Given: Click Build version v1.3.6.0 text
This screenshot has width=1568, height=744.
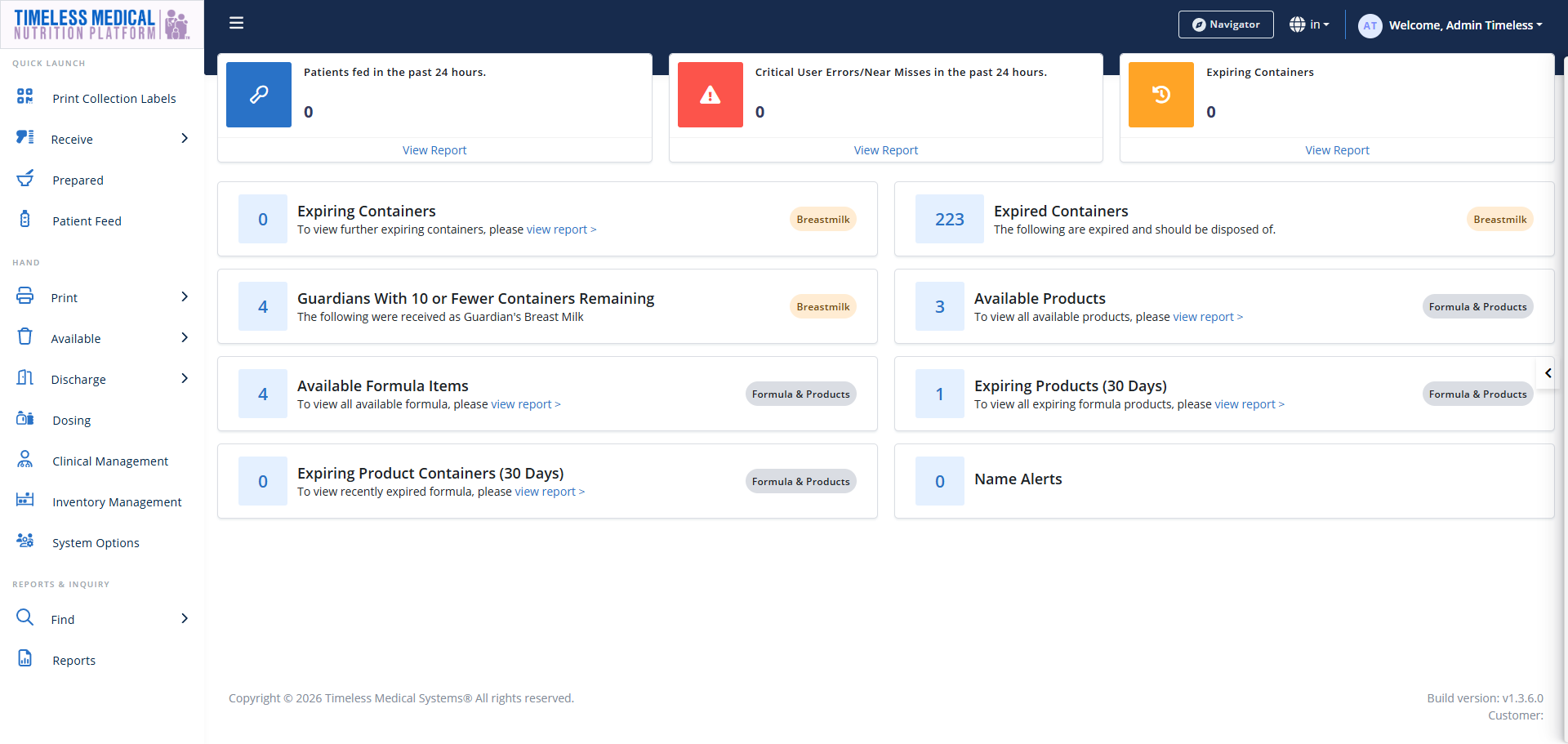Looking at the screenshot, I should [1485, 698].
